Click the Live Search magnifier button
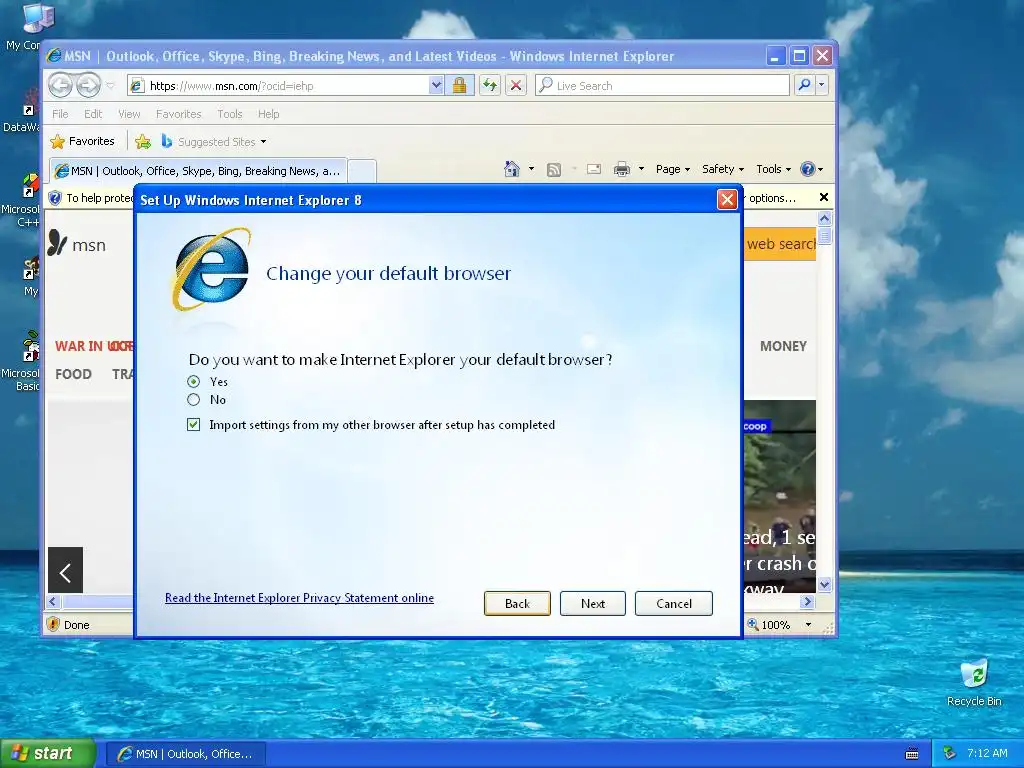The height and width of the screenshot is (768, 1024). tap(805, 85)
